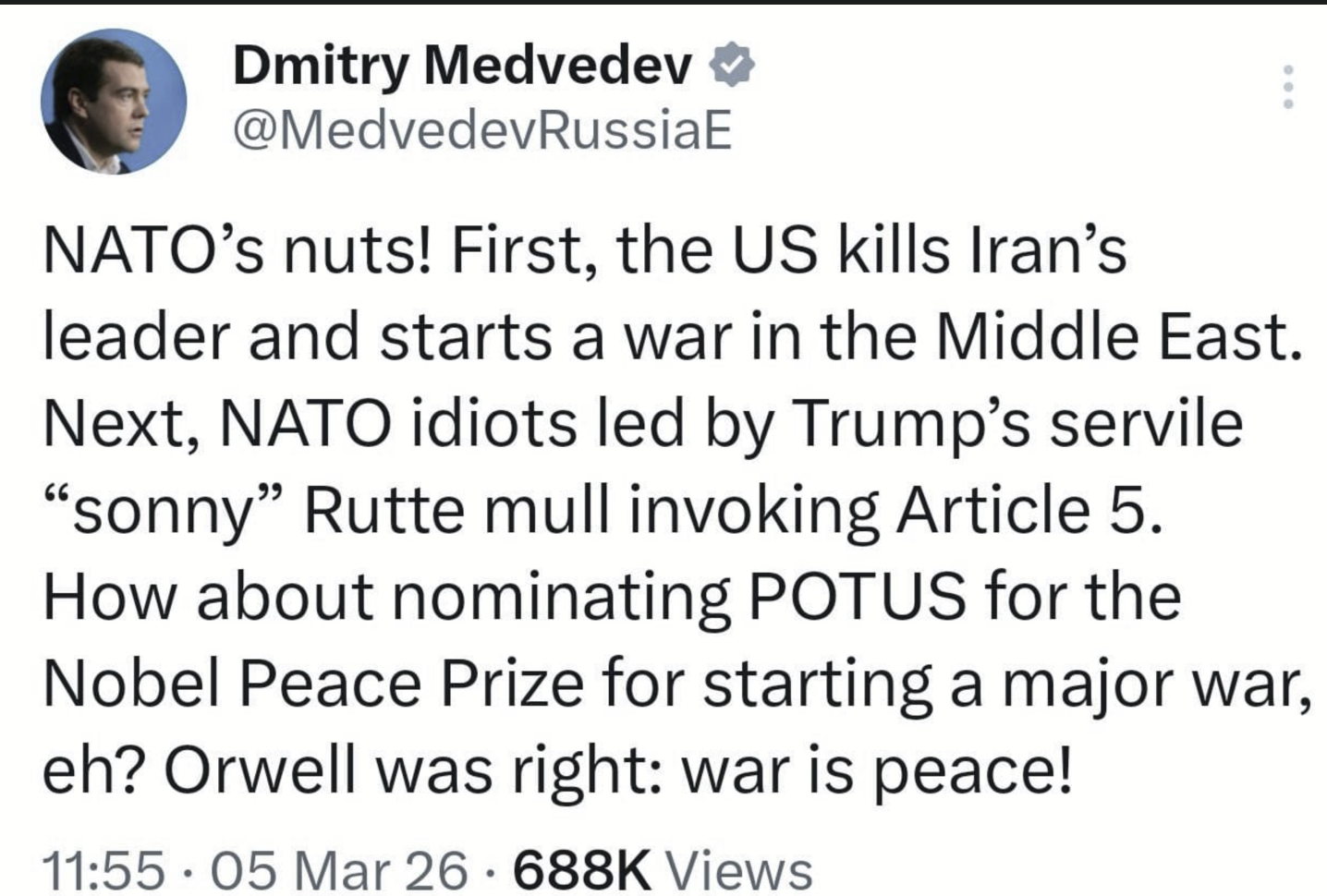This screenshot has height=896, width=1327.
Task: Click the 11:55 timestamp
Action: (105, 869)
